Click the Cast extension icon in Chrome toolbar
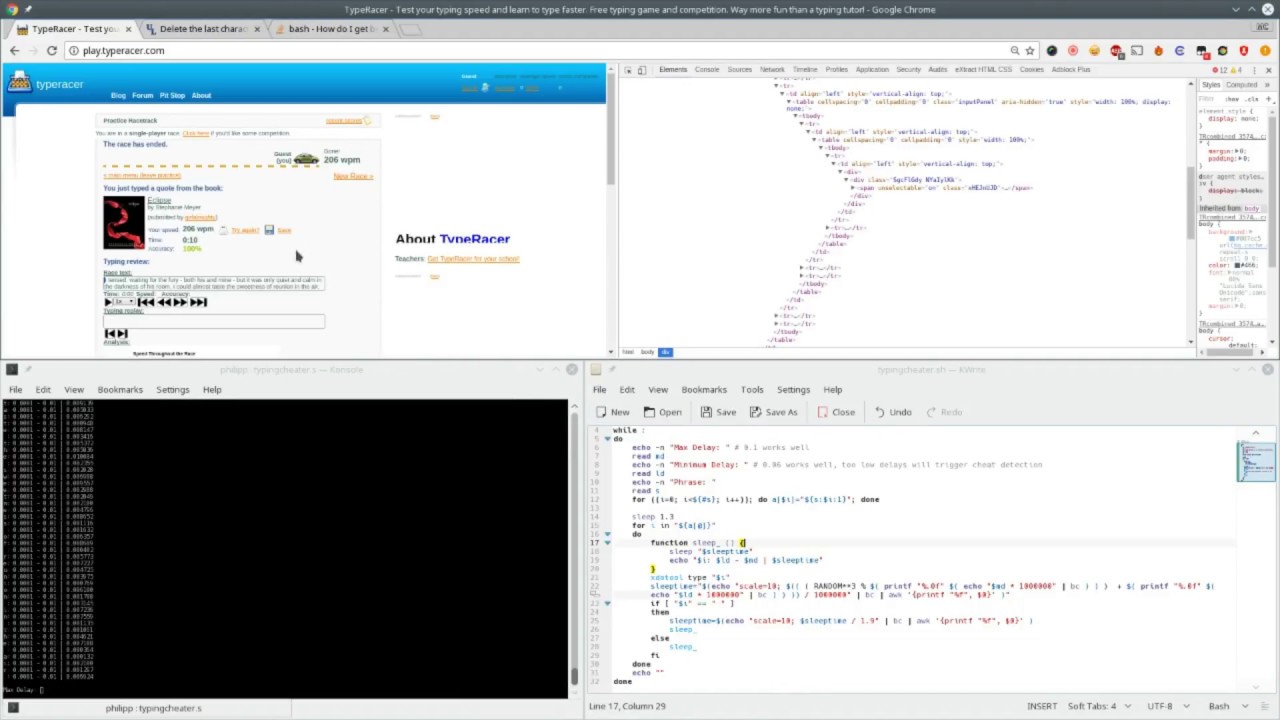 coord(1137,50)
